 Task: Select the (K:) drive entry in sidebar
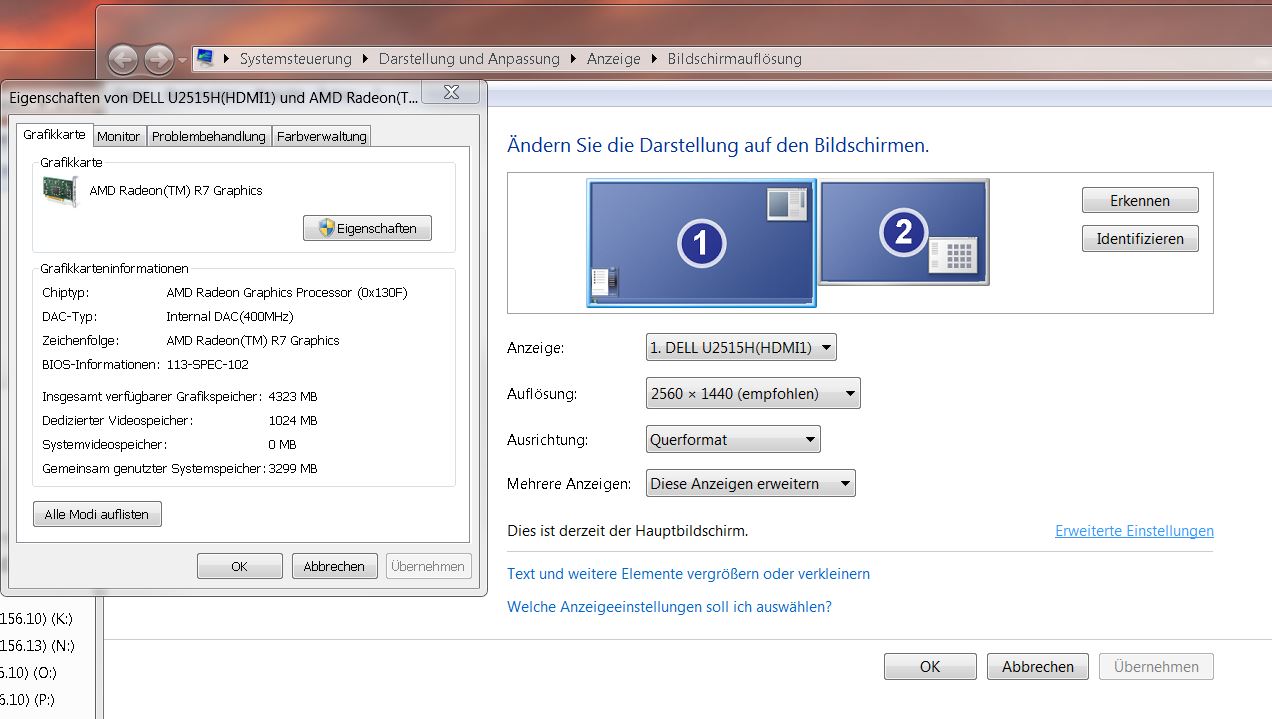37,618
